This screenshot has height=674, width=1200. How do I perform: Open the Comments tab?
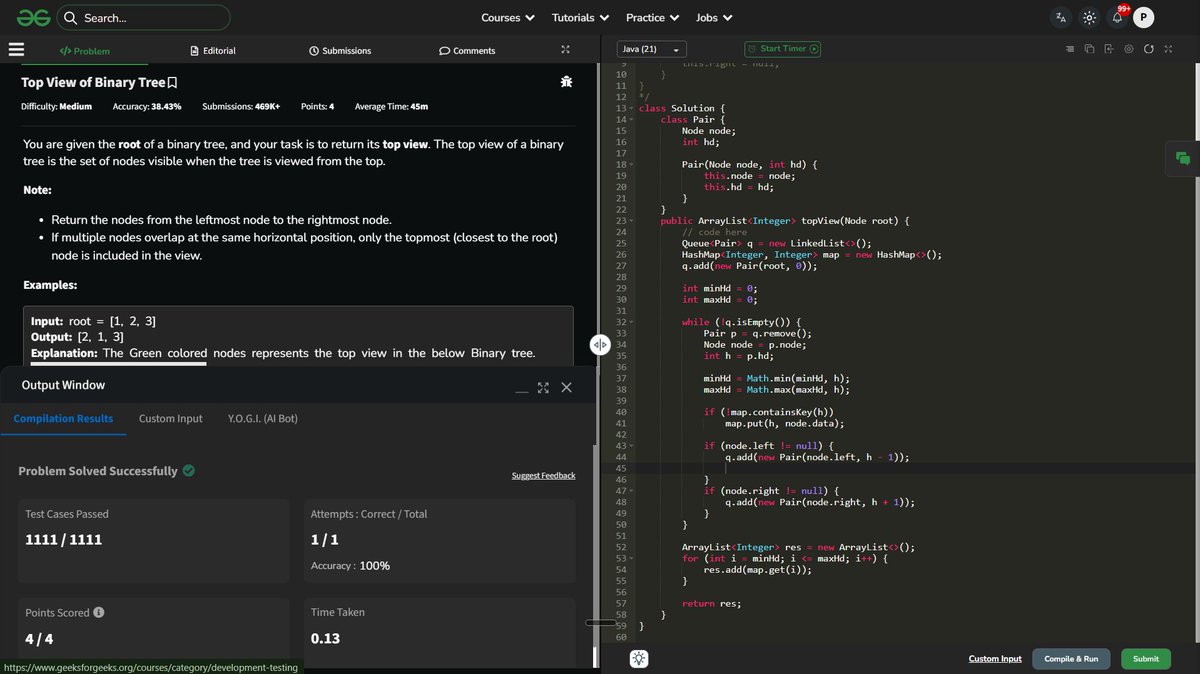pyautogui.click(x=467, y=51)
